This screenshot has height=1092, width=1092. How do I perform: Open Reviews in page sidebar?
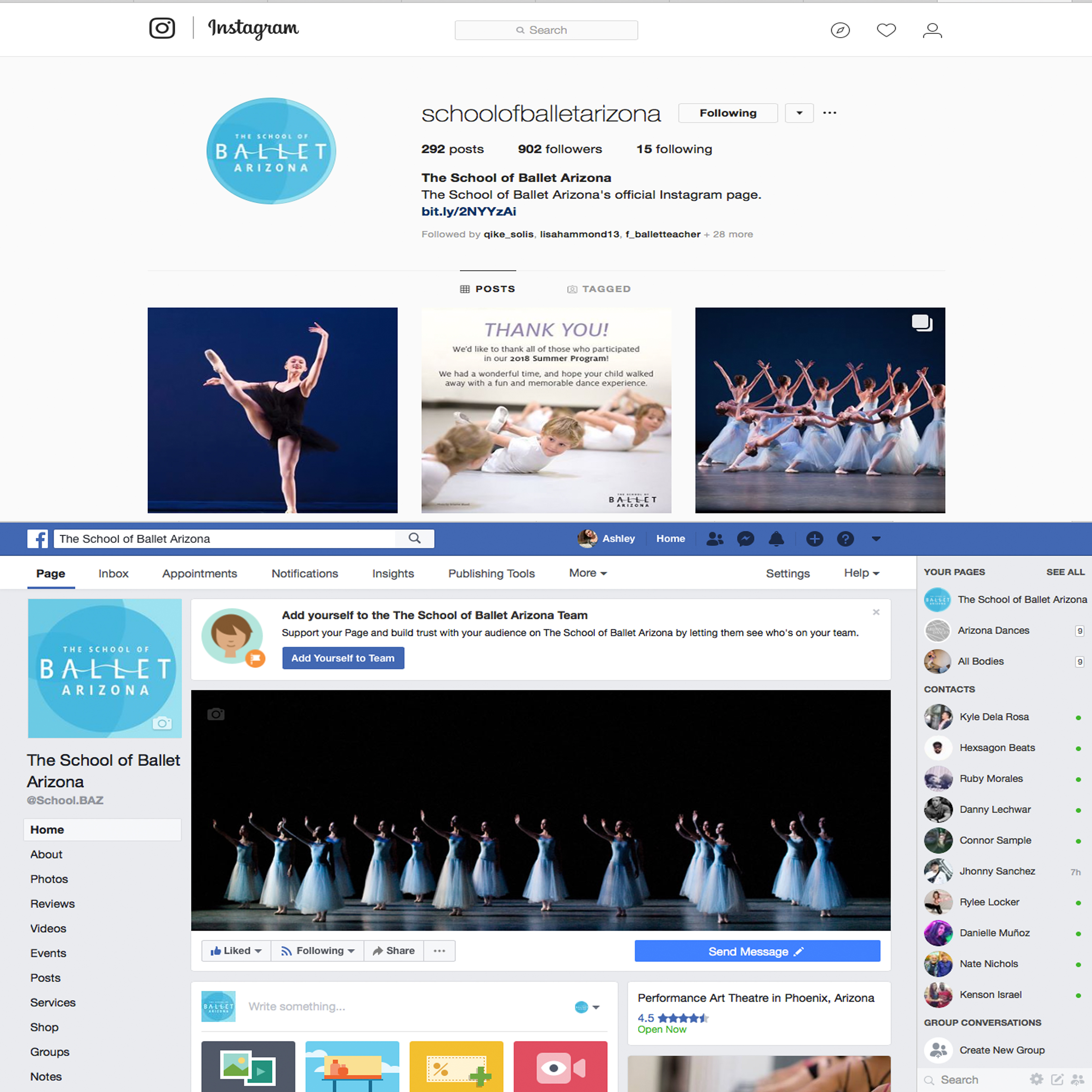52,904
